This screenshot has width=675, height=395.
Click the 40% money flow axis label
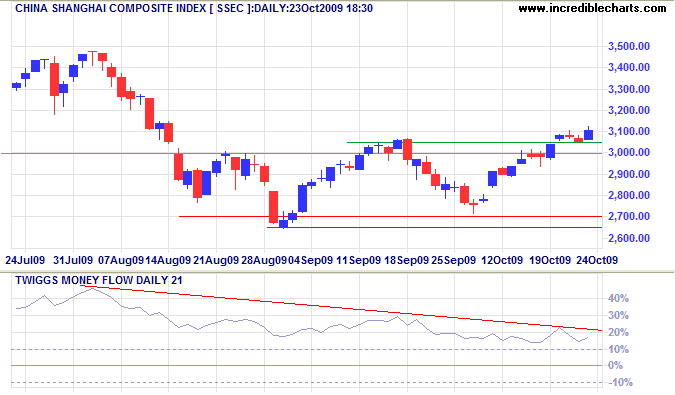coord(618,299)
